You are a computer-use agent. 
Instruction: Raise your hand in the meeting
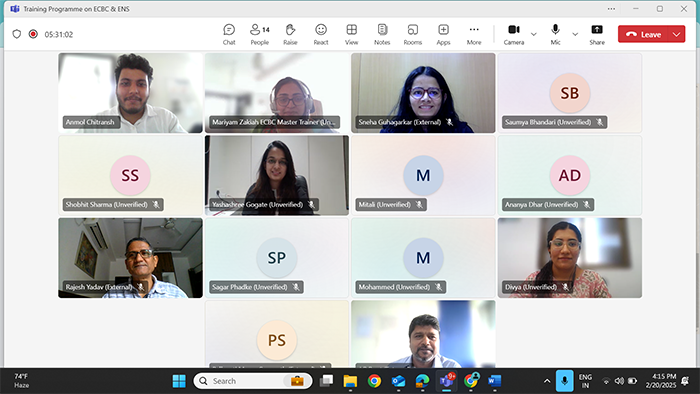point(290,34)
